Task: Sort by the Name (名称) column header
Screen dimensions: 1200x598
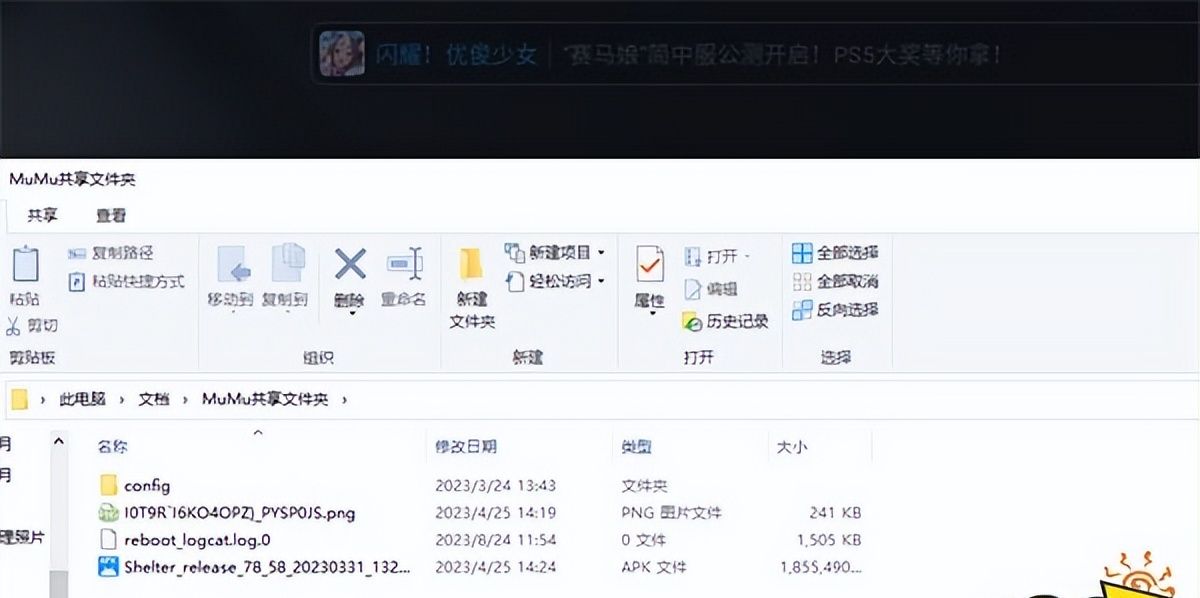Action: point(112,447)
